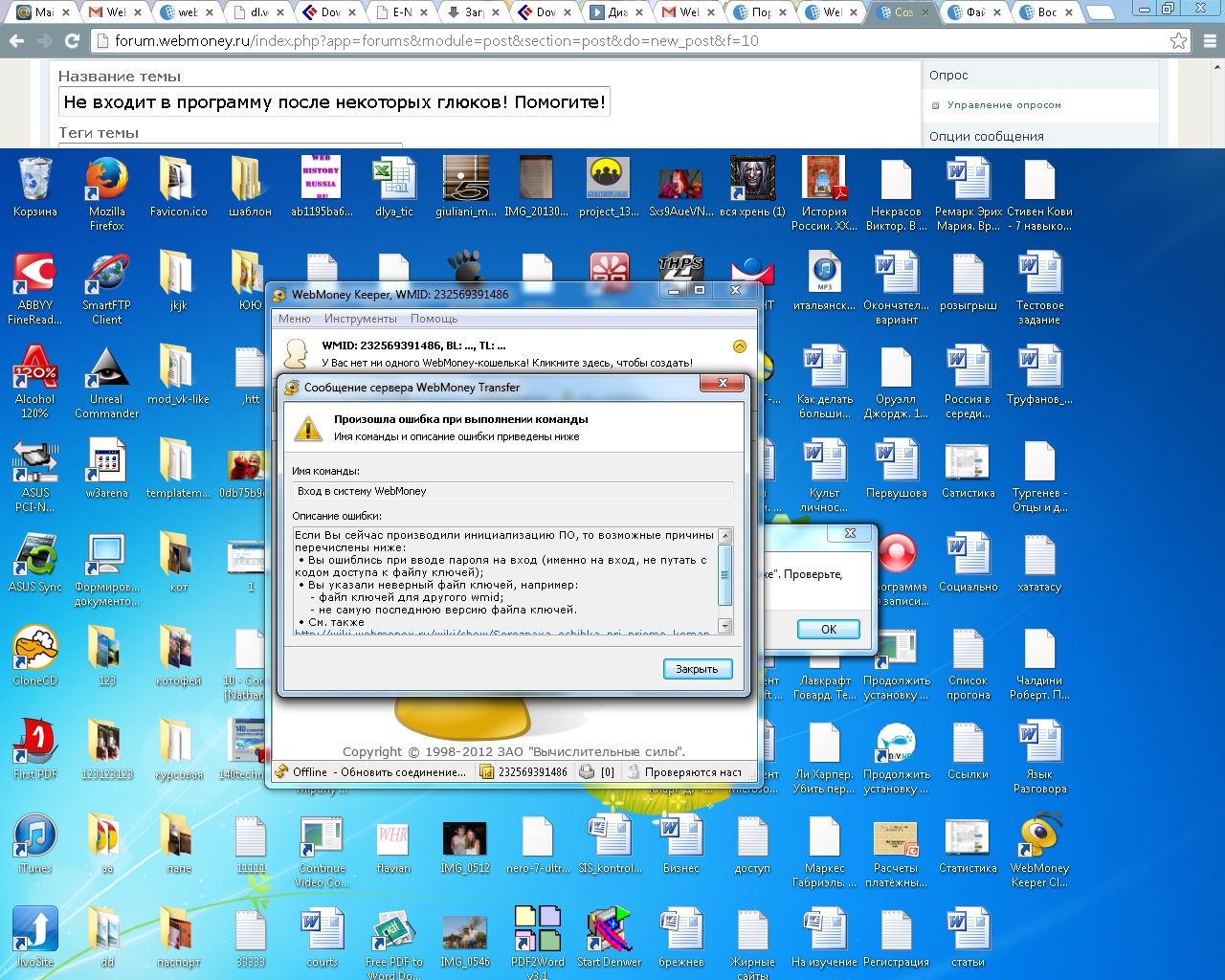This screenshot has height=980, width=1225.
Task: Select the Continue Video Co... shortcut
Action: [x=323, y=850]
